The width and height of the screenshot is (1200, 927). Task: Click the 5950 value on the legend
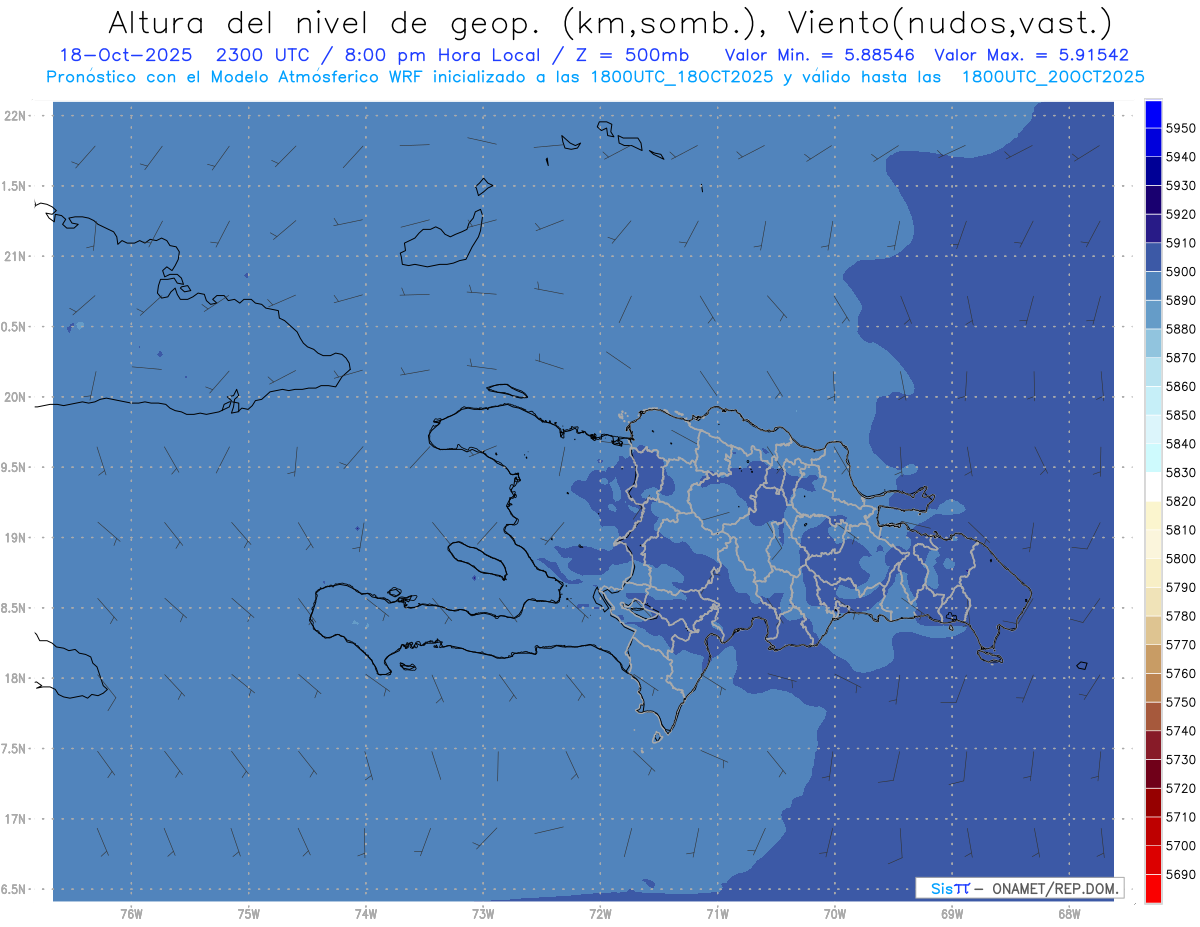pyautogui.click(x=1180, y=128)
